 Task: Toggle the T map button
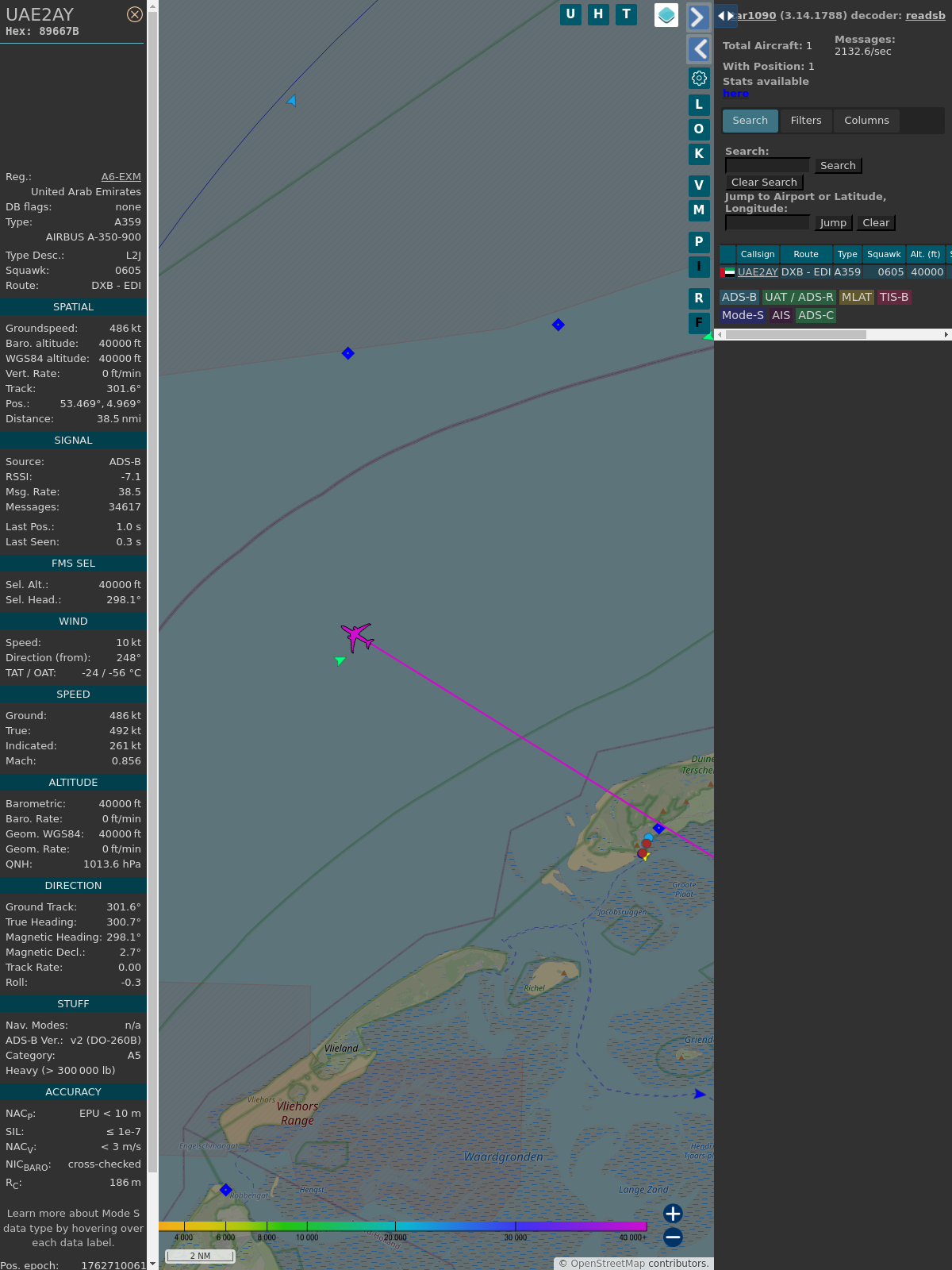coord(626,14)
